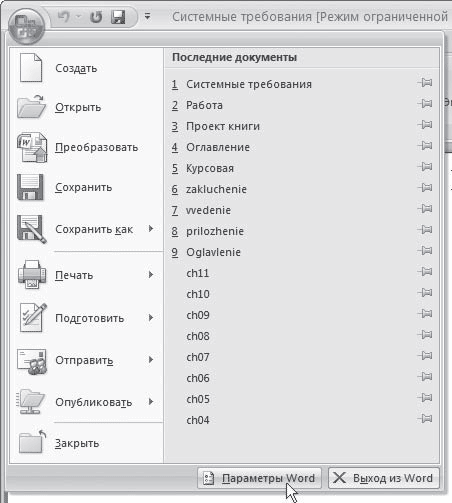Pin Системные требования to the recent list

coord(425,82)
